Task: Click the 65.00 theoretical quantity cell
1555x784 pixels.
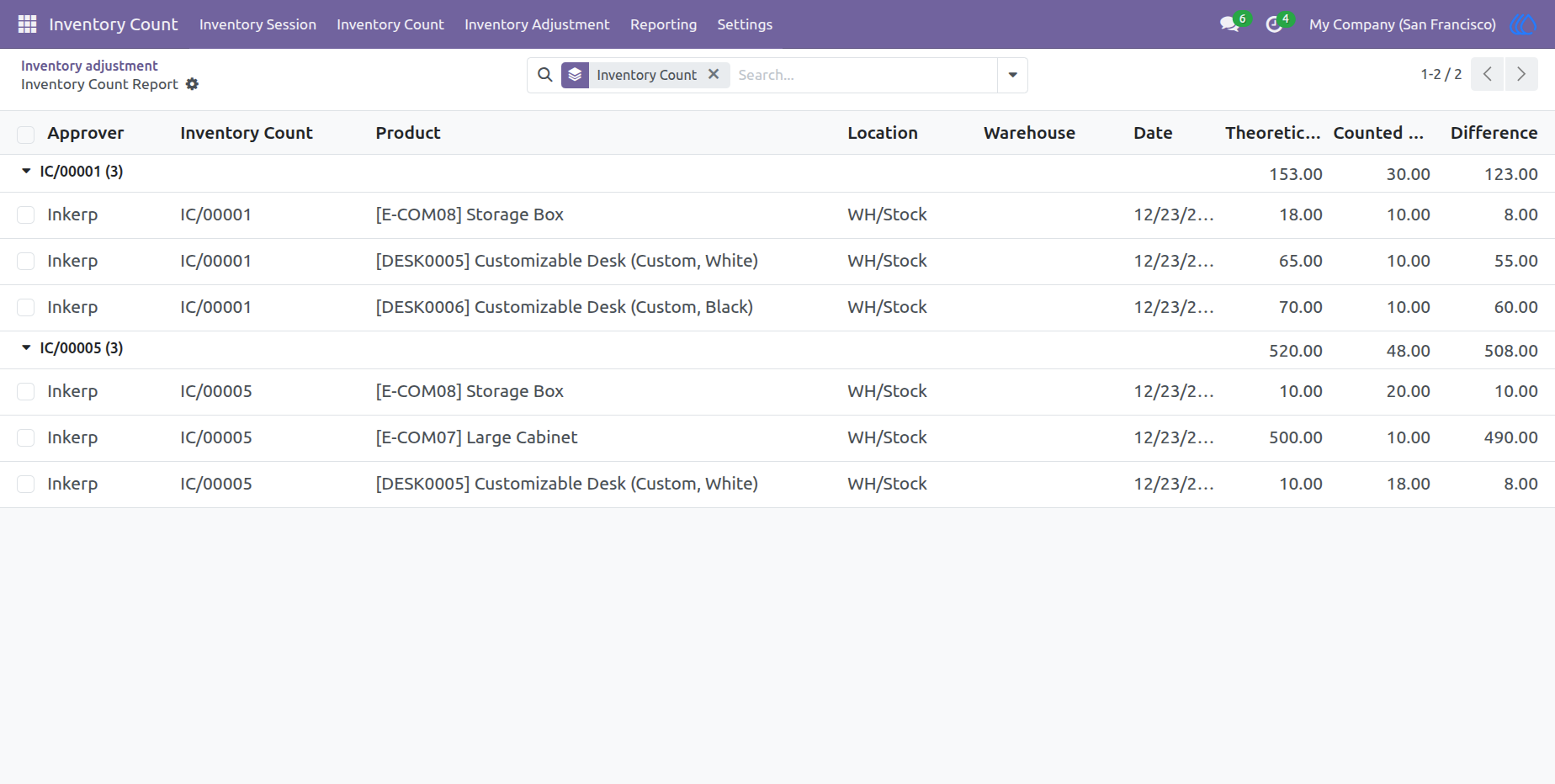Action: click(1300, 261)
